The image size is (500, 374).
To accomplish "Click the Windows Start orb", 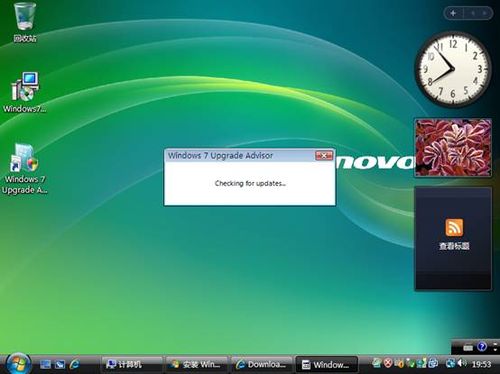I will click(x=18, y=364).
